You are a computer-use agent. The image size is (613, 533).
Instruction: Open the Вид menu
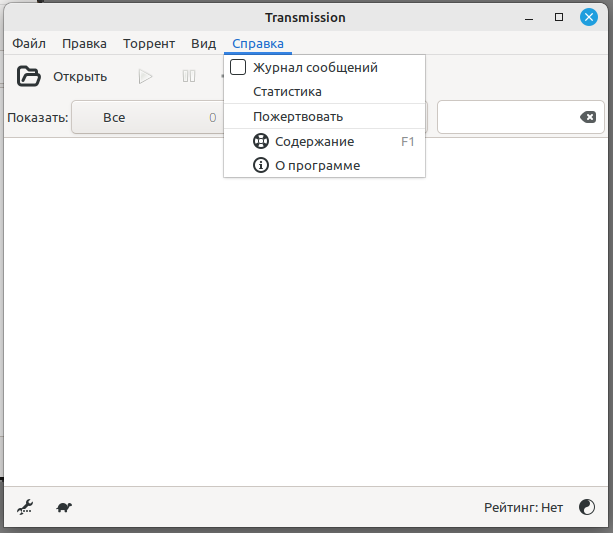203,43
